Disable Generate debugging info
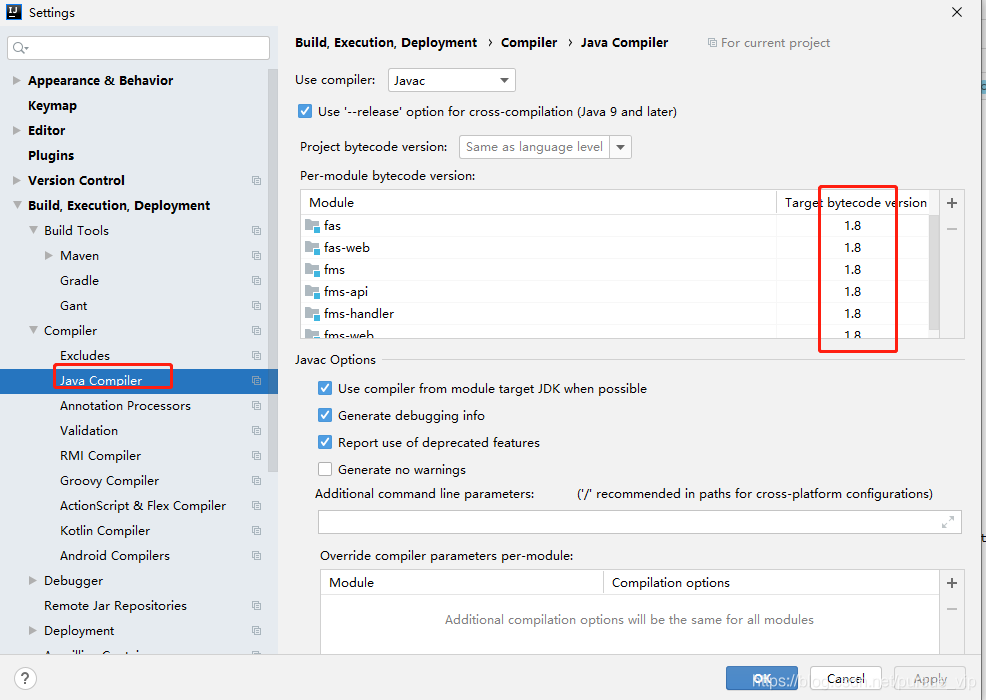The width and height of the screenshot is (986, 700). 324,415
